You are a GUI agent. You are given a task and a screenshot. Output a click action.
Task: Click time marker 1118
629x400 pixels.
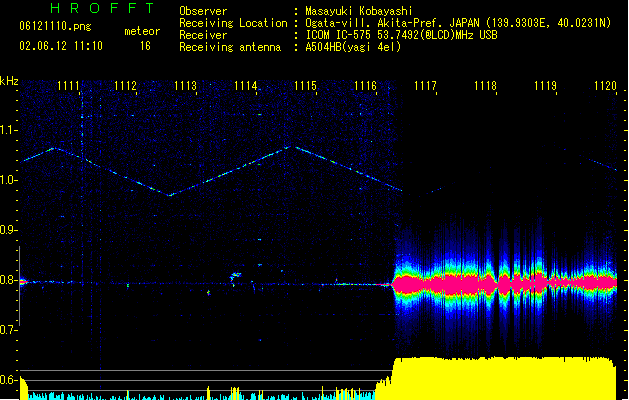click(485, 86)
